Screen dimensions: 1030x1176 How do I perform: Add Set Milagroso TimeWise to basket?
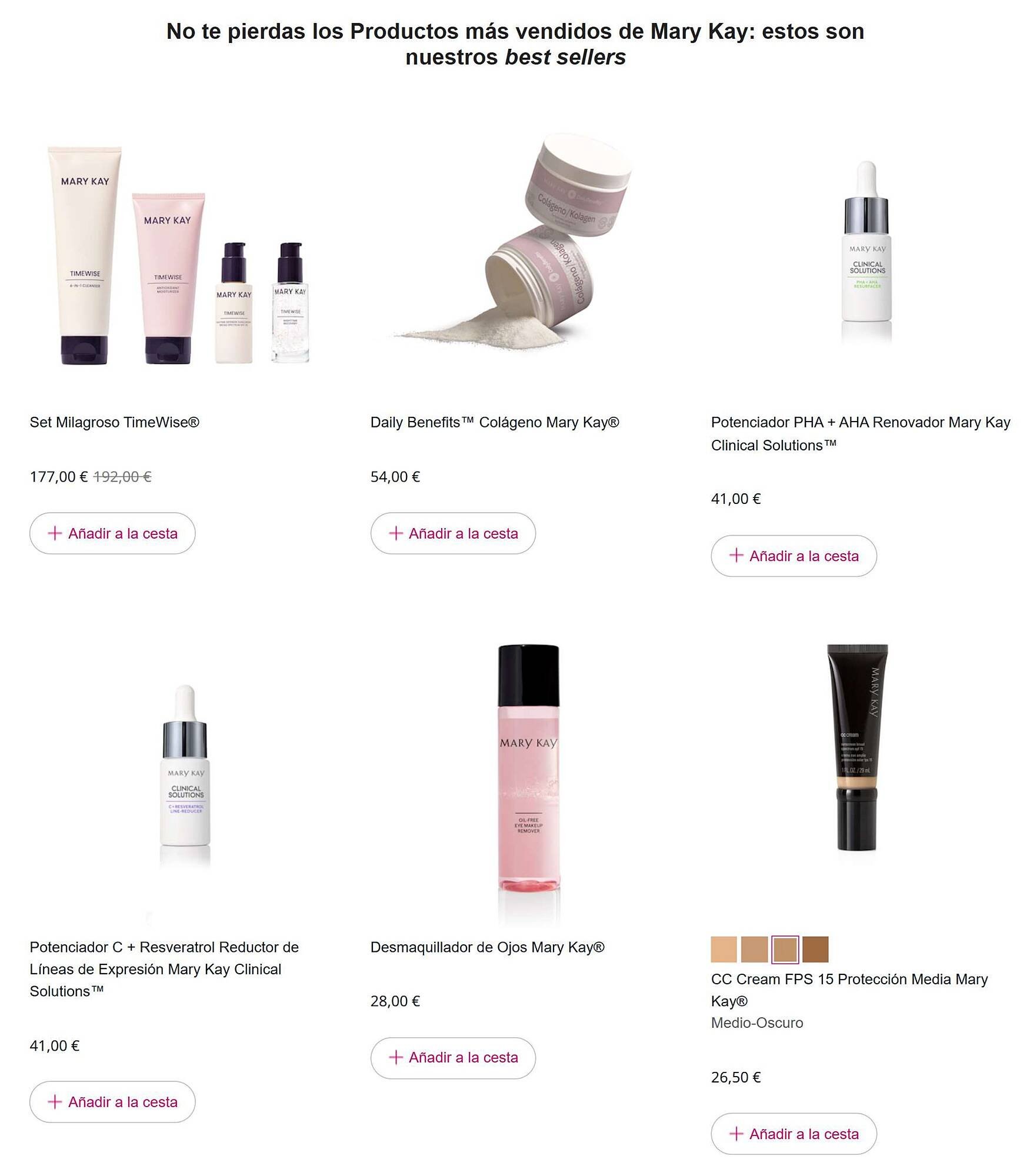(112, 533)
